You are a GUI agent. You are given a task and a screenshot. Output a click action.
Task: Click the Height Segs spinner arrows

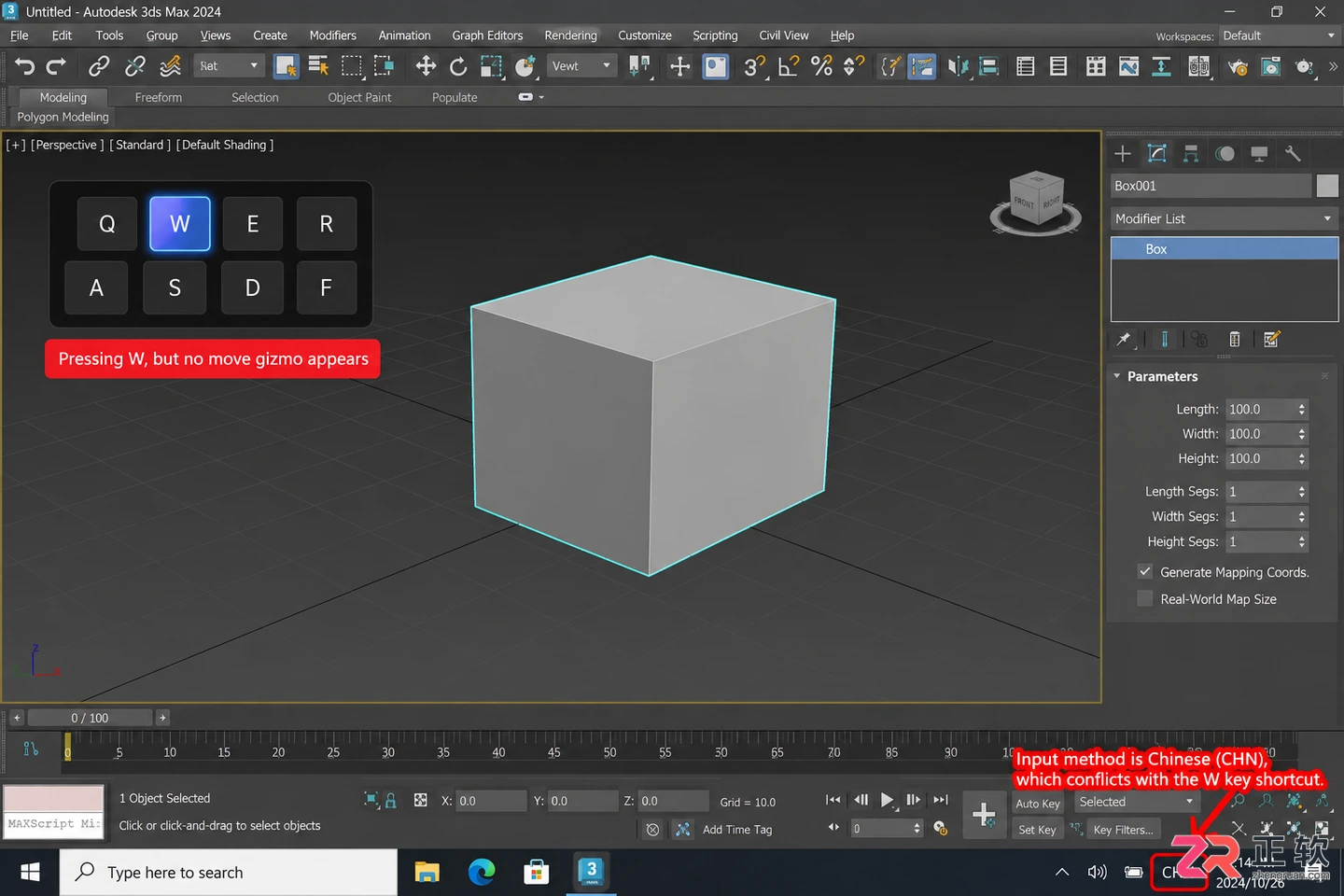point(1302,542)
